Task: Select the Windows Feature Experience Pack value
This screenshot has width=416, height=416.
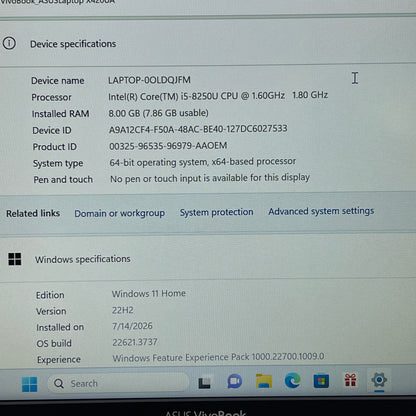Action: (x=218, y=357)
